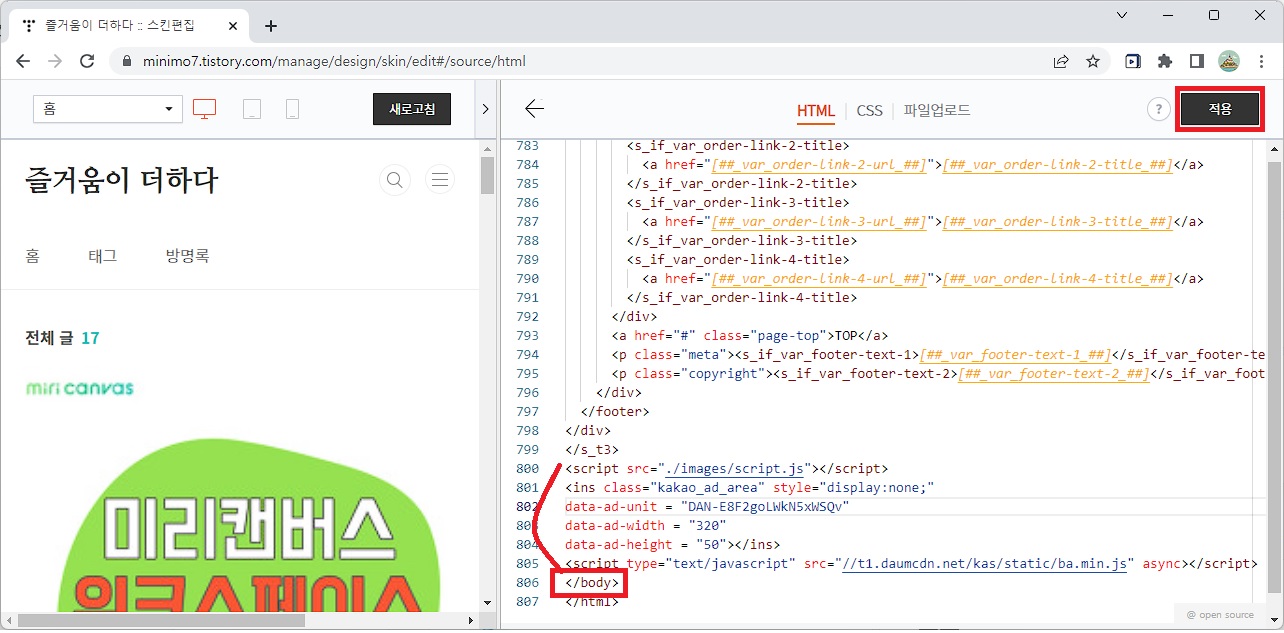Select tablet preview mode
Image resolution: width=1284 pixels, height=633 pixels.
click(x=252, y=109)
